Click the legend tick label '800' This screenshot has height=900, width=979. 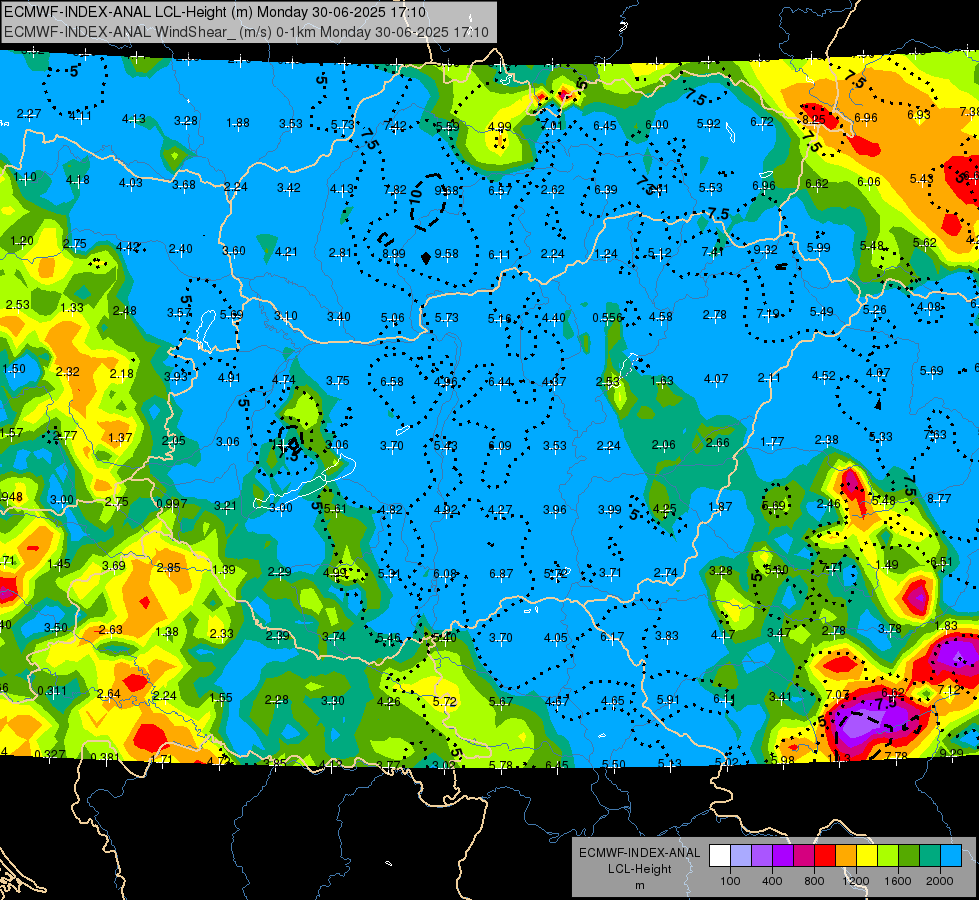click(x=814, y=881)
